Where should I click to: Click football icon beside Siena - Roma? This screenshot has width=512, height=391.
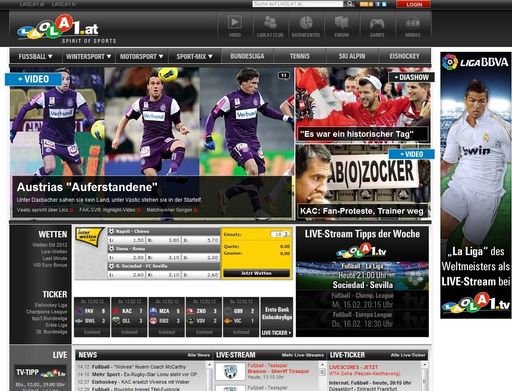(112, 249)
